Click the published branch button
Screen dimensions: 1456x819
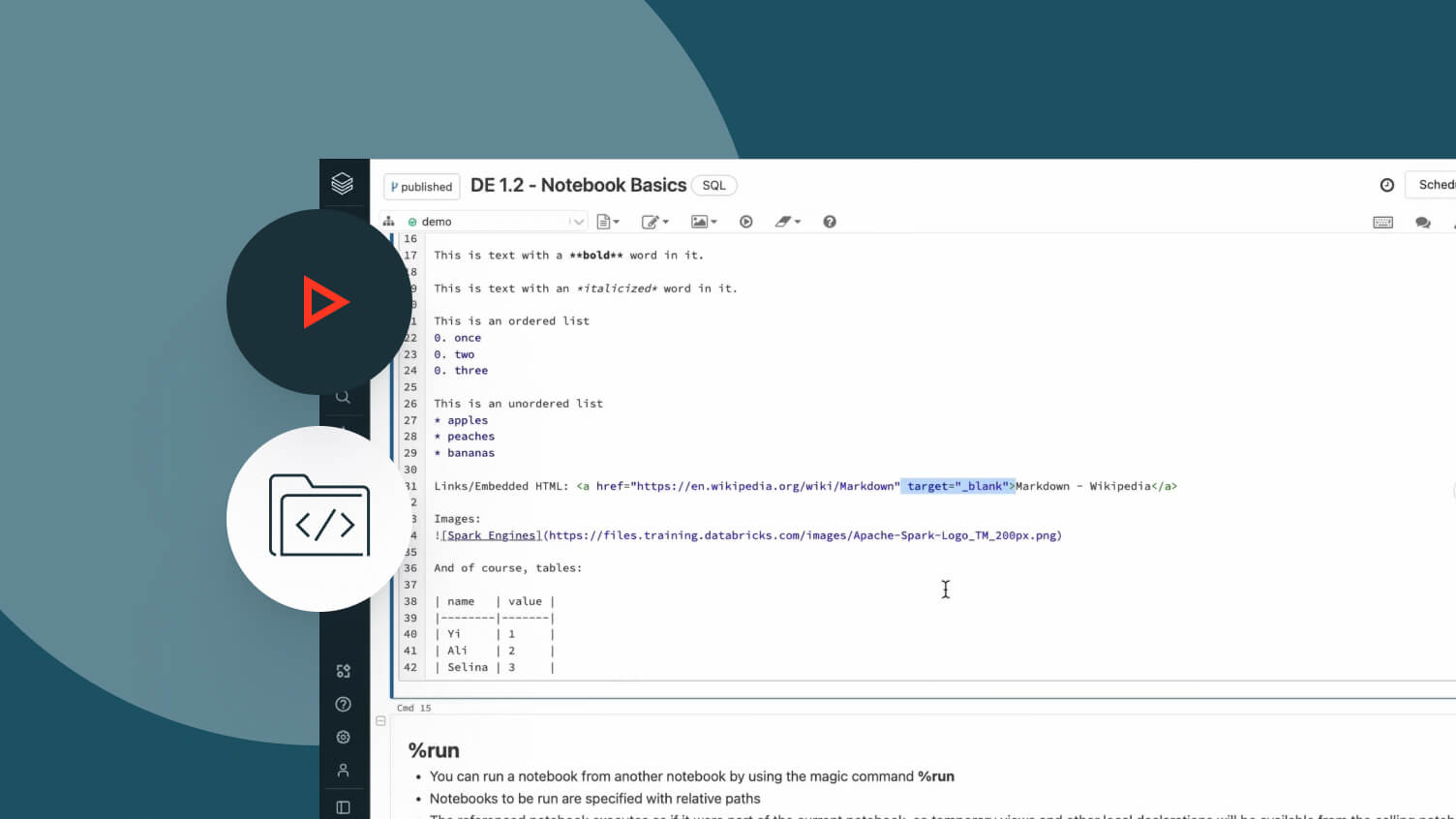pyautogui.click(x=422, y=187)
